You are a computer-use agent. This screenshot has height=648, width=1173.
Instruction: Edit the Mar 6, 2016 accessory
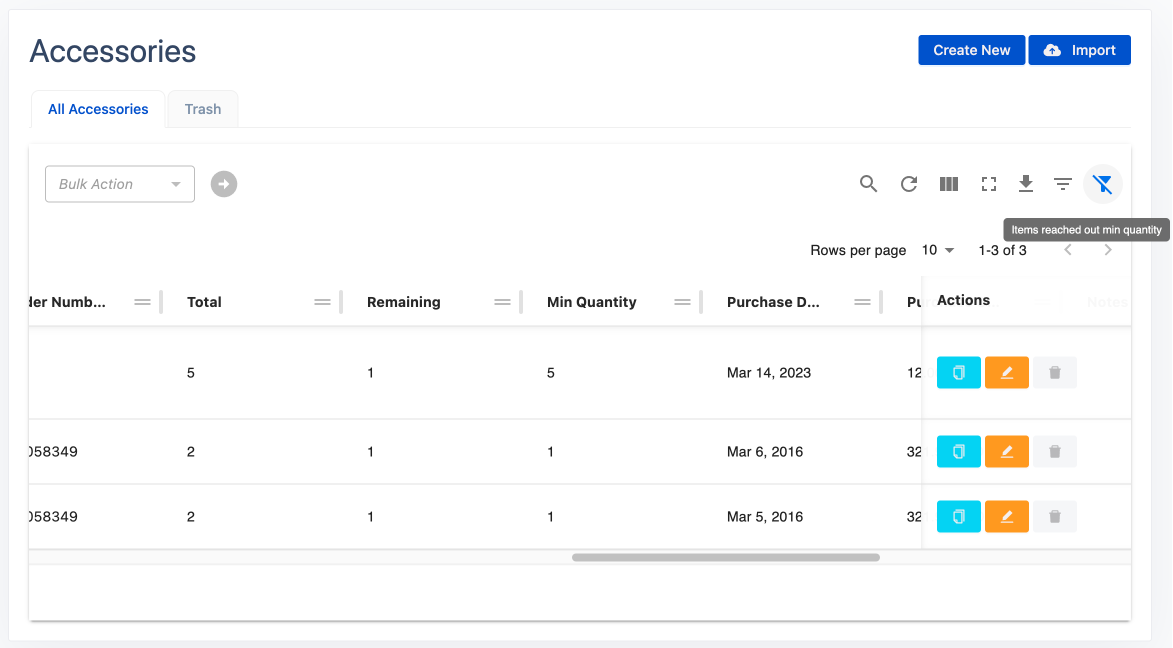coord(1006,452)
